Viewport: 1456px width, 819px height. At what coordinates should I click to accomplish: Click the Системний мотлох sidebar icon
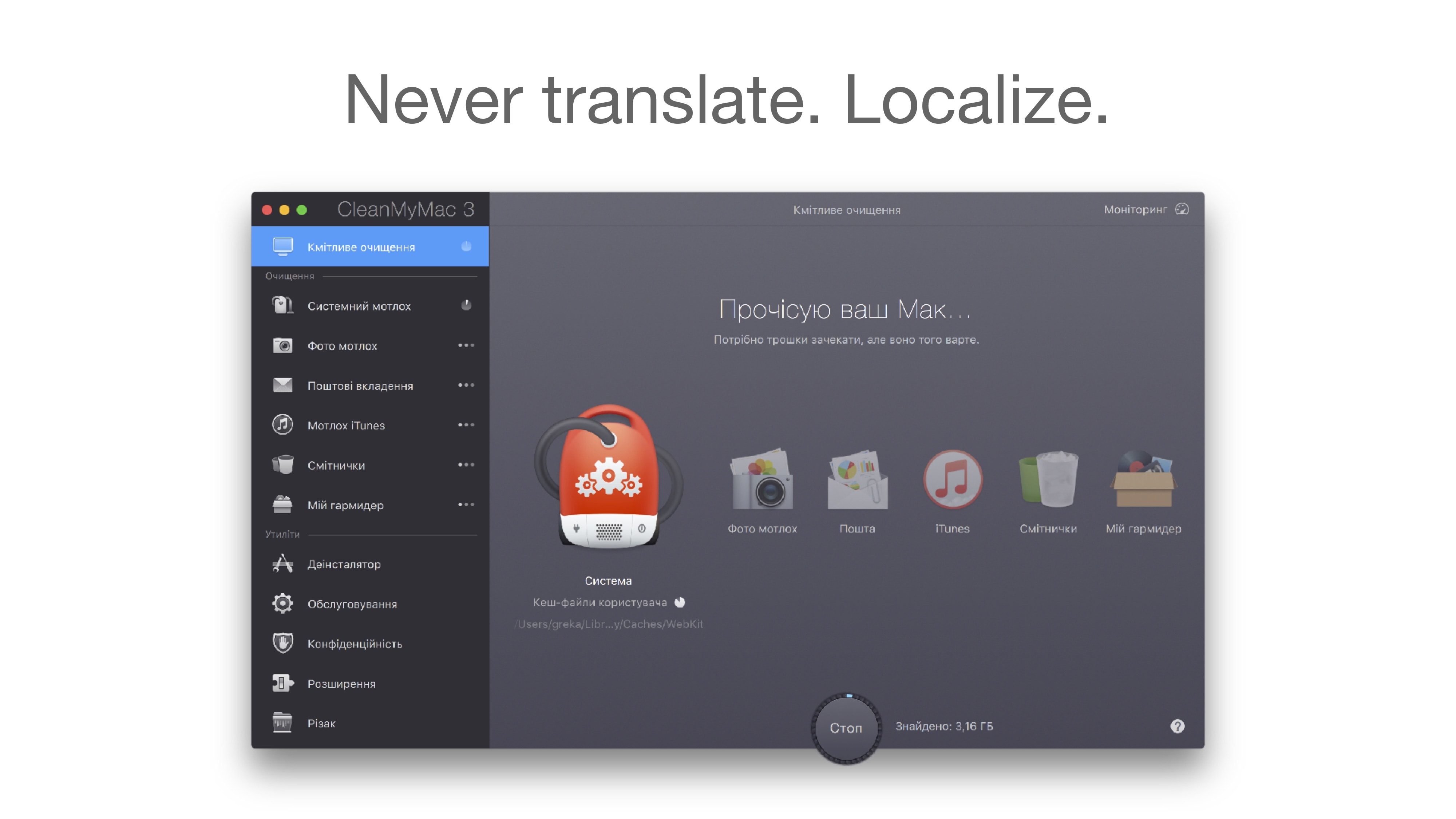point(282,305)
